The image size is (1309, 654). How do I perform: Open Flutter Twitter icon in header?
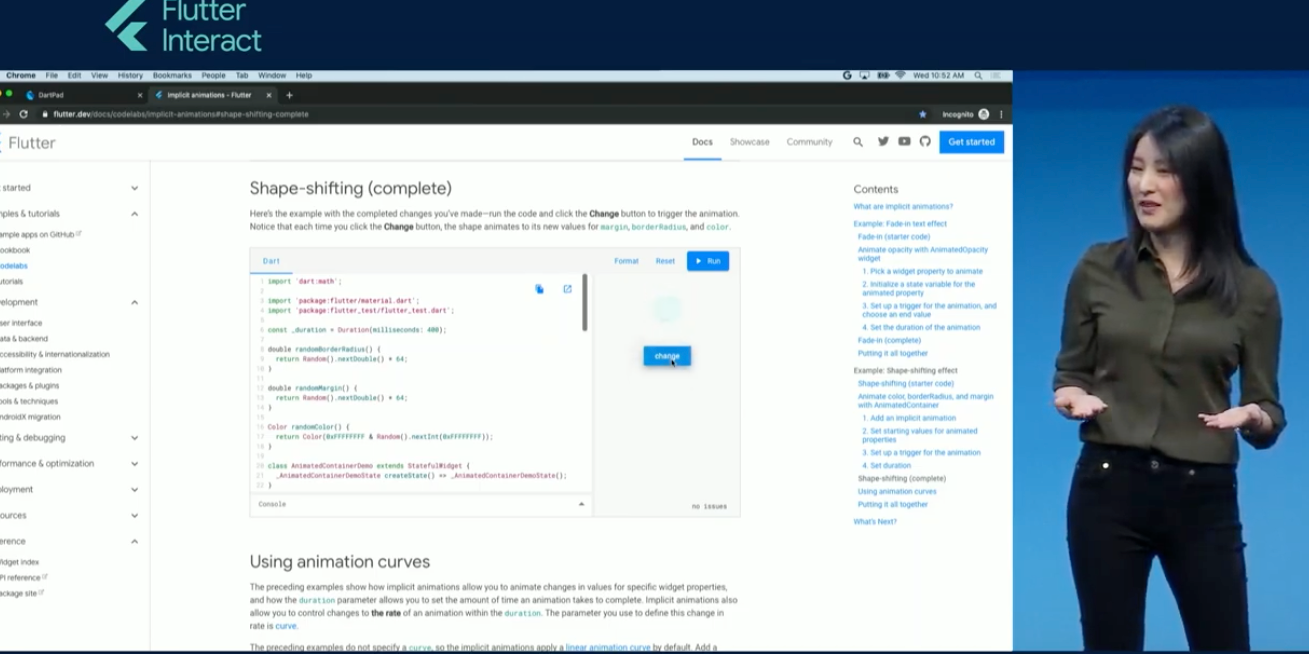point(883,142)
